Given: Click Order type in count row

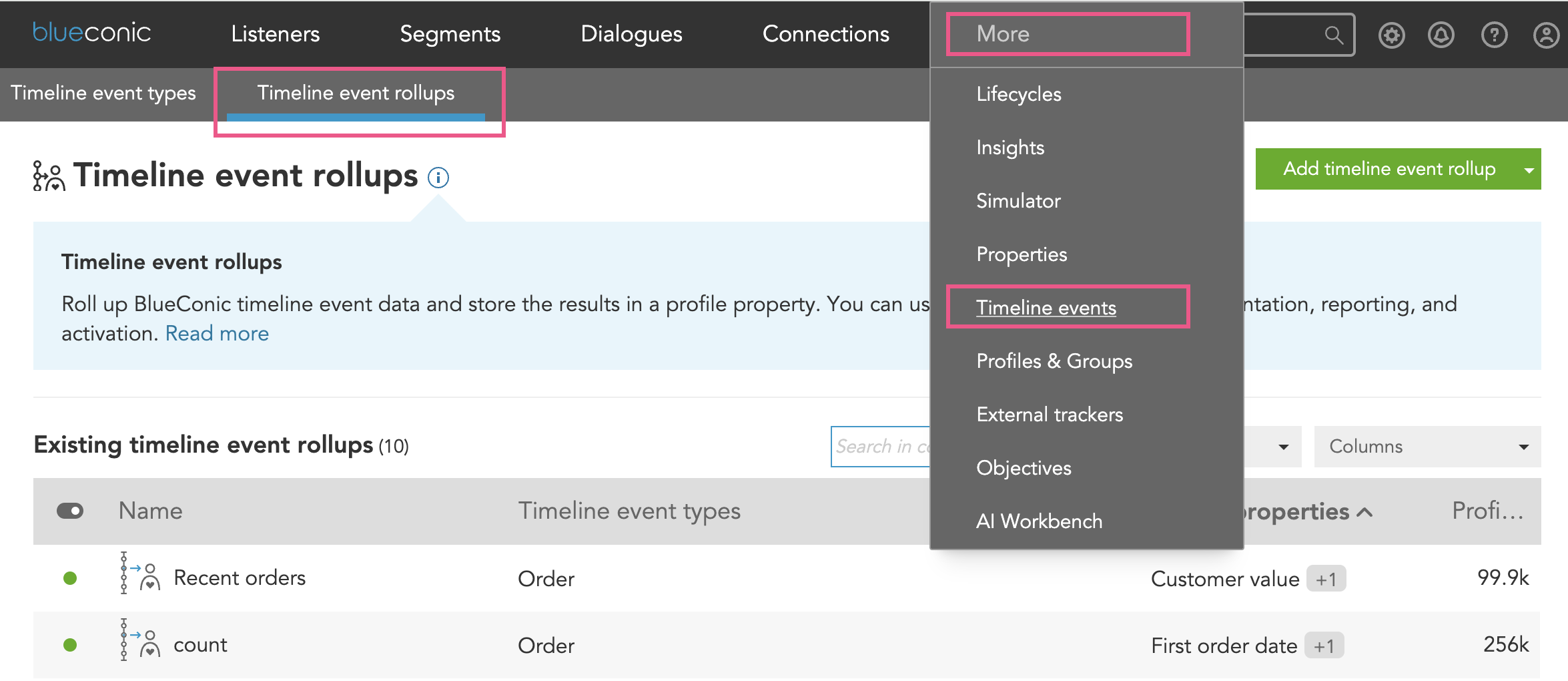Looking at the screenshot, I should coord(546,646).
